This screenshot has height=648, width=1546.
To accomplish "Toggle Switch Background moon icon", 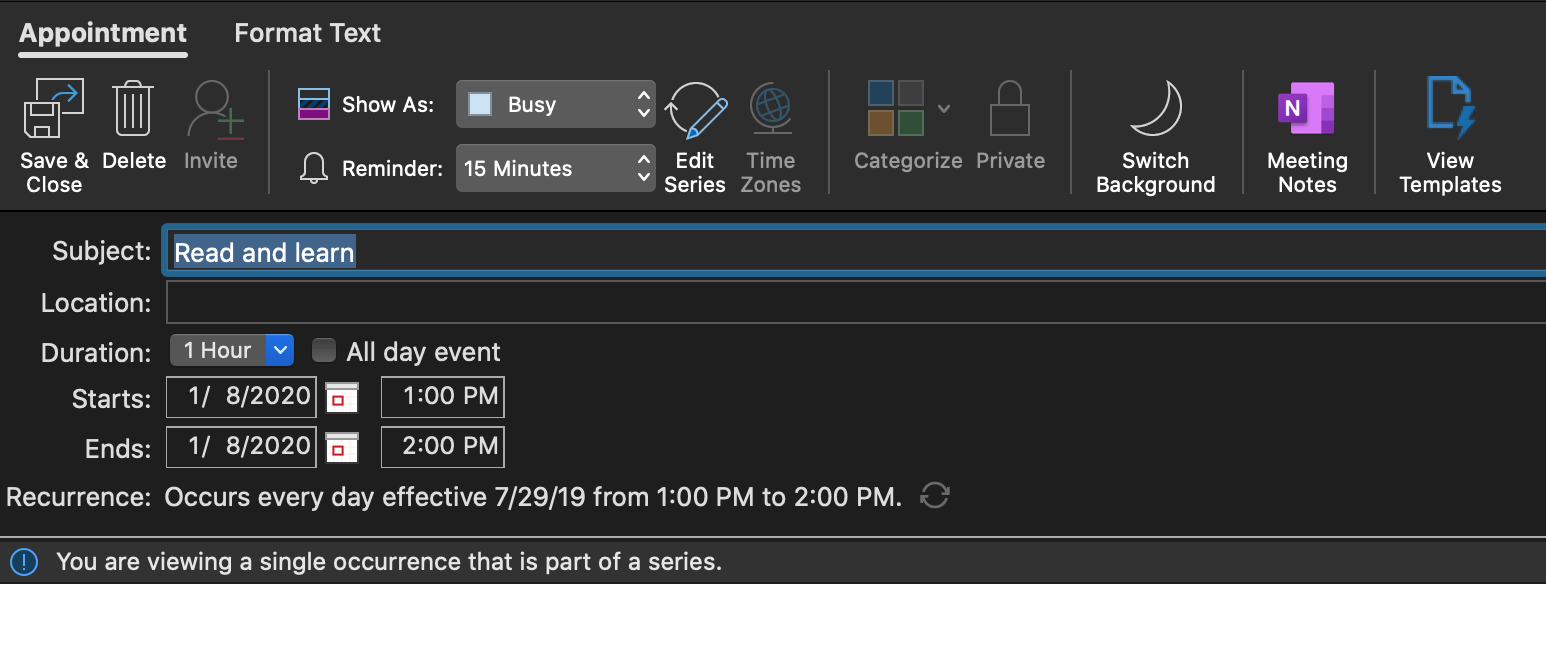I will [1156, 108].
